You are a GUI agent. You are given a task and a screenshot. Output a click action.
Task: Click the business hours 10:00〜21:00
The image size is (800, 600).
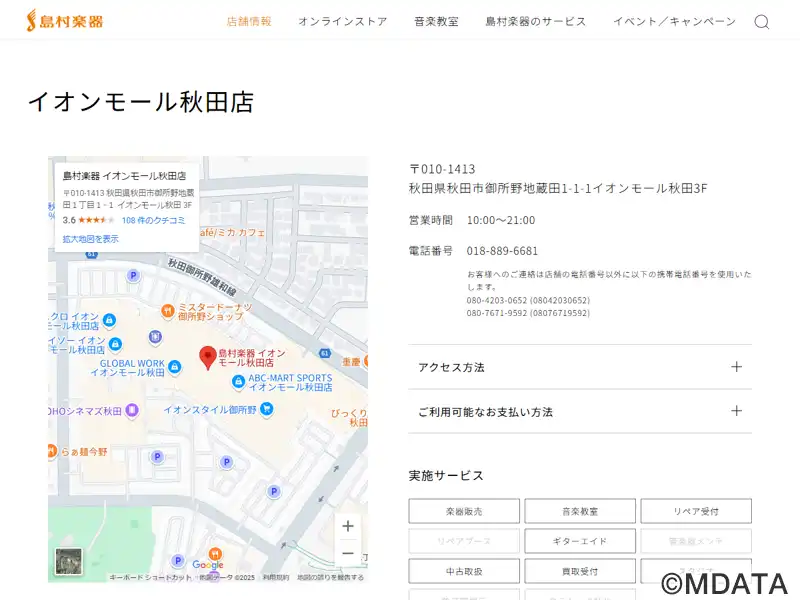(501, 220)
